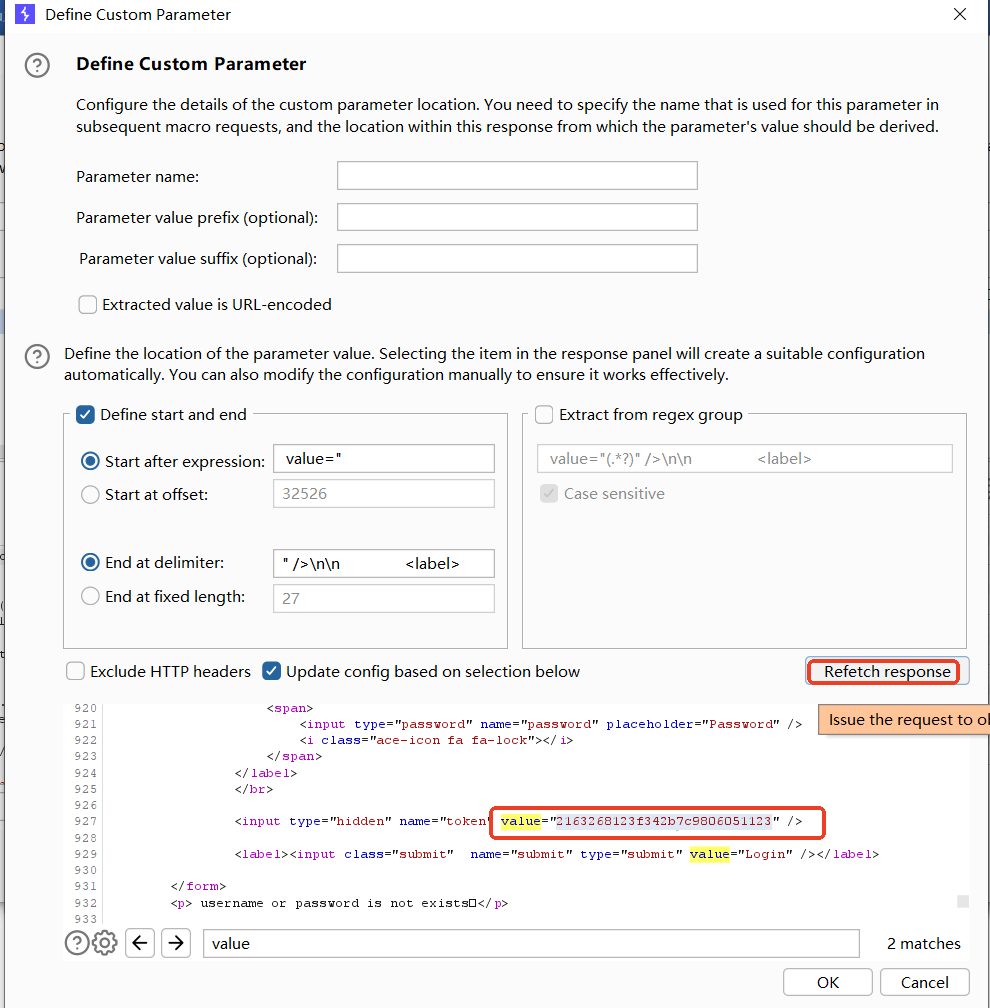Click the '2 matches' search result count
The image size is (990, 1008).
tap(924, 944)
